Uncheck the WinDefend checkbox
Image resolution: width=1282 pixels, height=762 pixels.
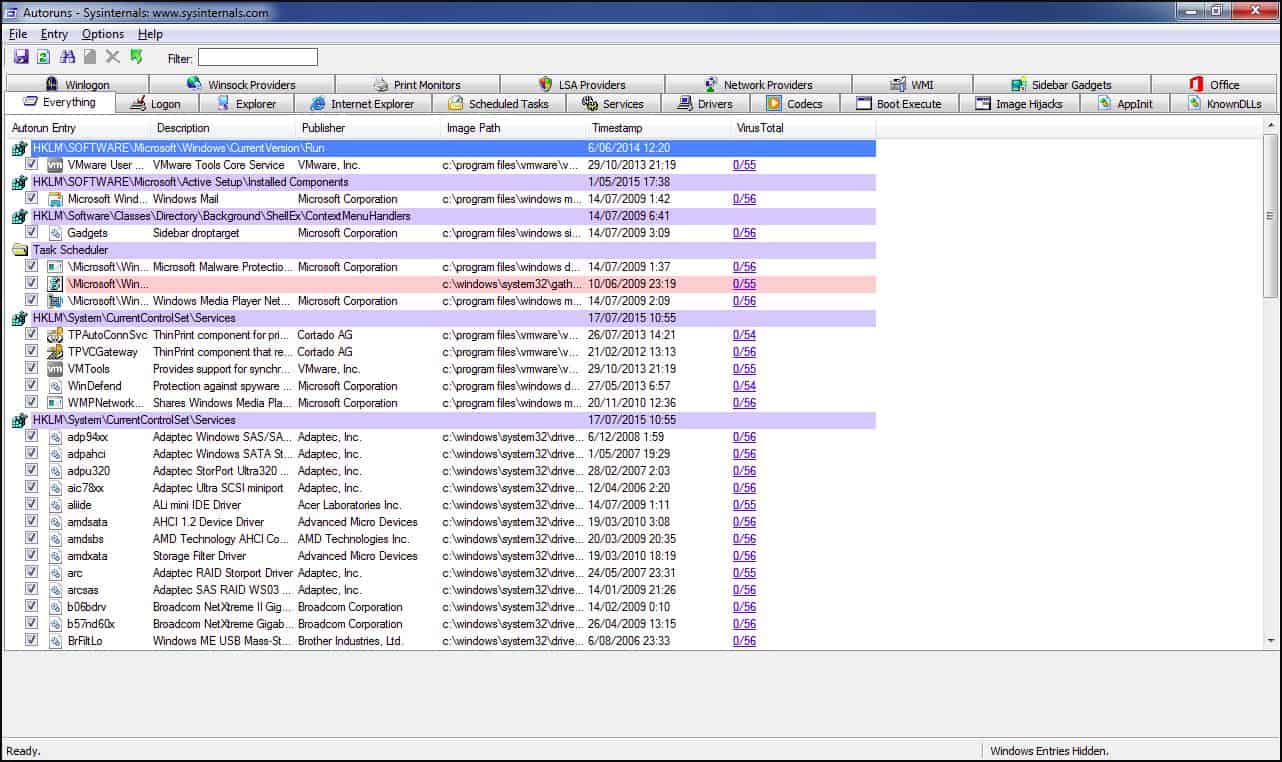click(x=32, y=385)
